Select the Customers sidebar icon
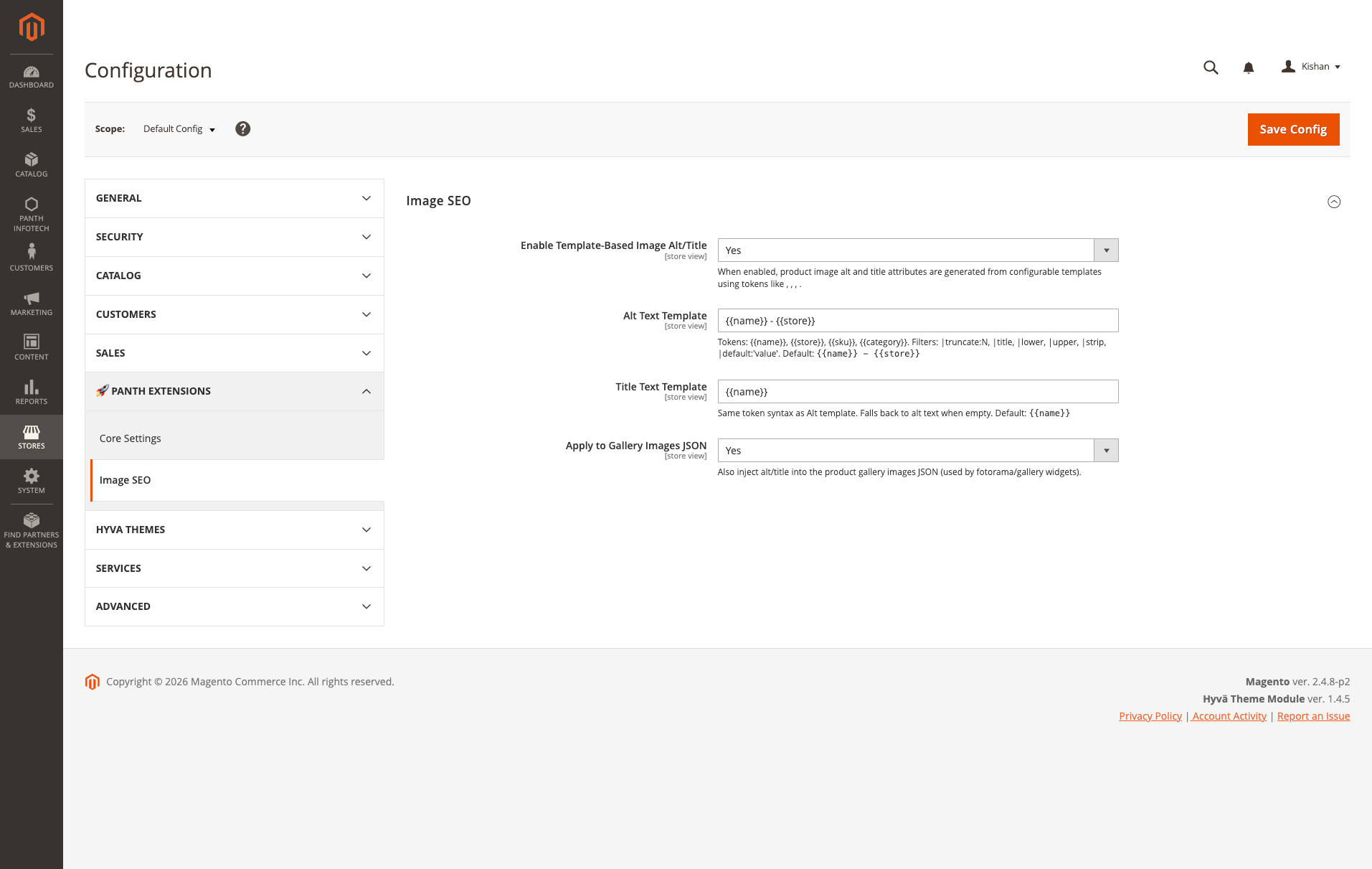1372x869 pixels. click(31, 256)
